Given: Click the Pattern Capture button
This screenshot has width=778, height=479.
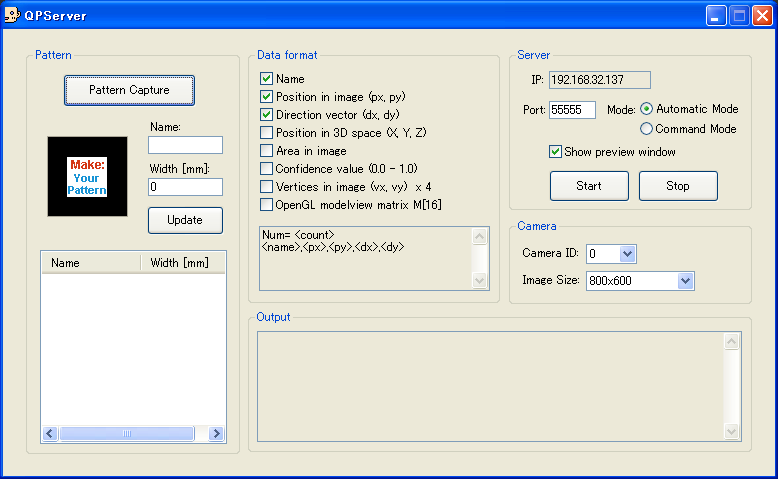Looking at the screenshot, I should click(129, 90).
